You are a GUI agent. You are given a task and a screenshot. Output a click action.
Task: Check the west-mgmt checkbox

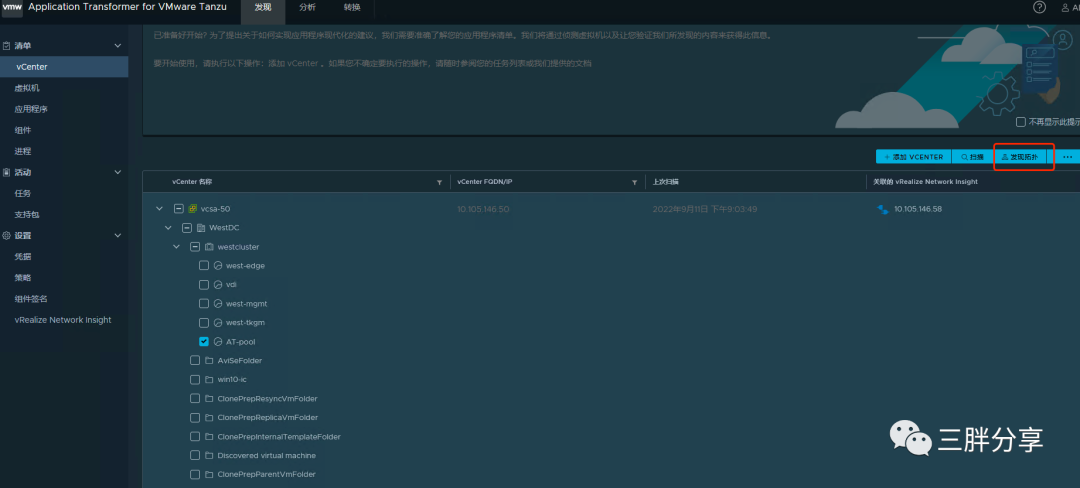pyautogui.click(x=204, y=304)
